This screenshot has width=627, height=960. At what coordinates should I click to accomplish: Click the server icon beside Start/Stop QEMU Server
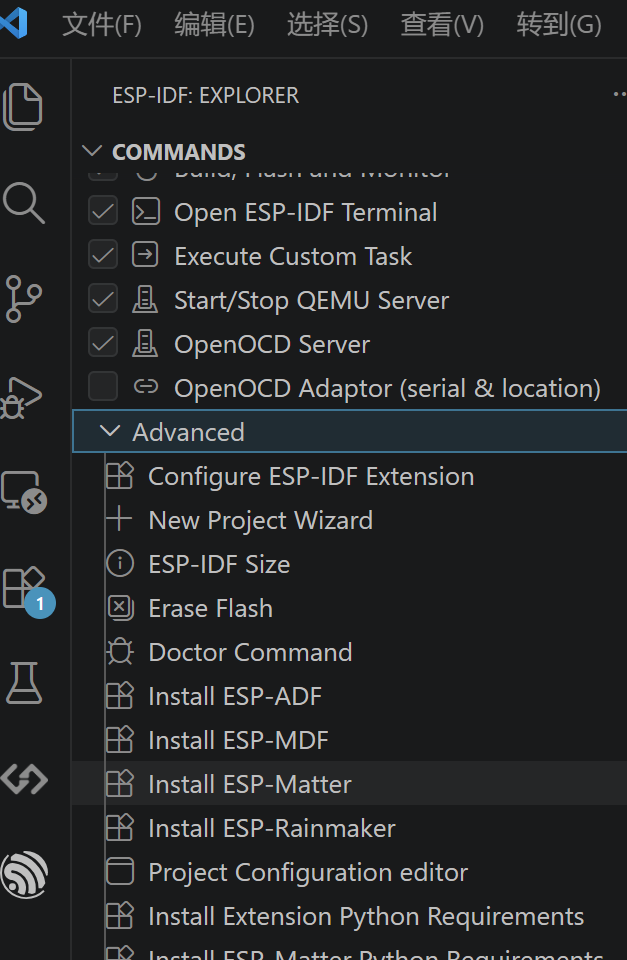(145, 300)
